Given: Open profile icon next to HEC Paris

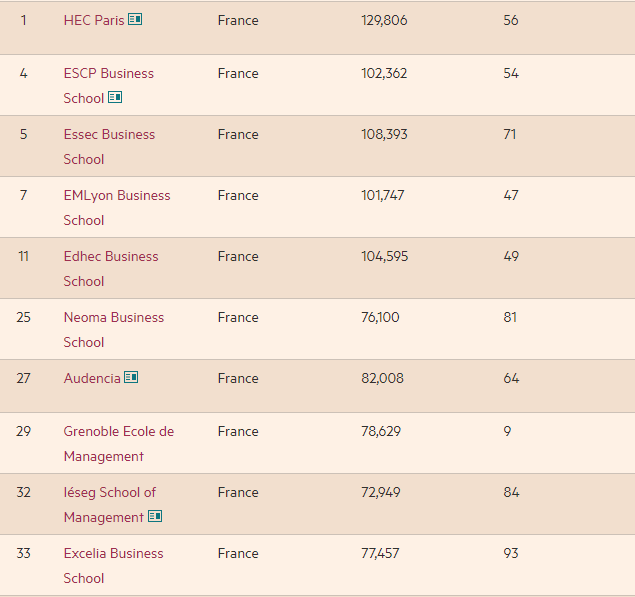Looking at the screenshot, I should (x=135, y=19).
